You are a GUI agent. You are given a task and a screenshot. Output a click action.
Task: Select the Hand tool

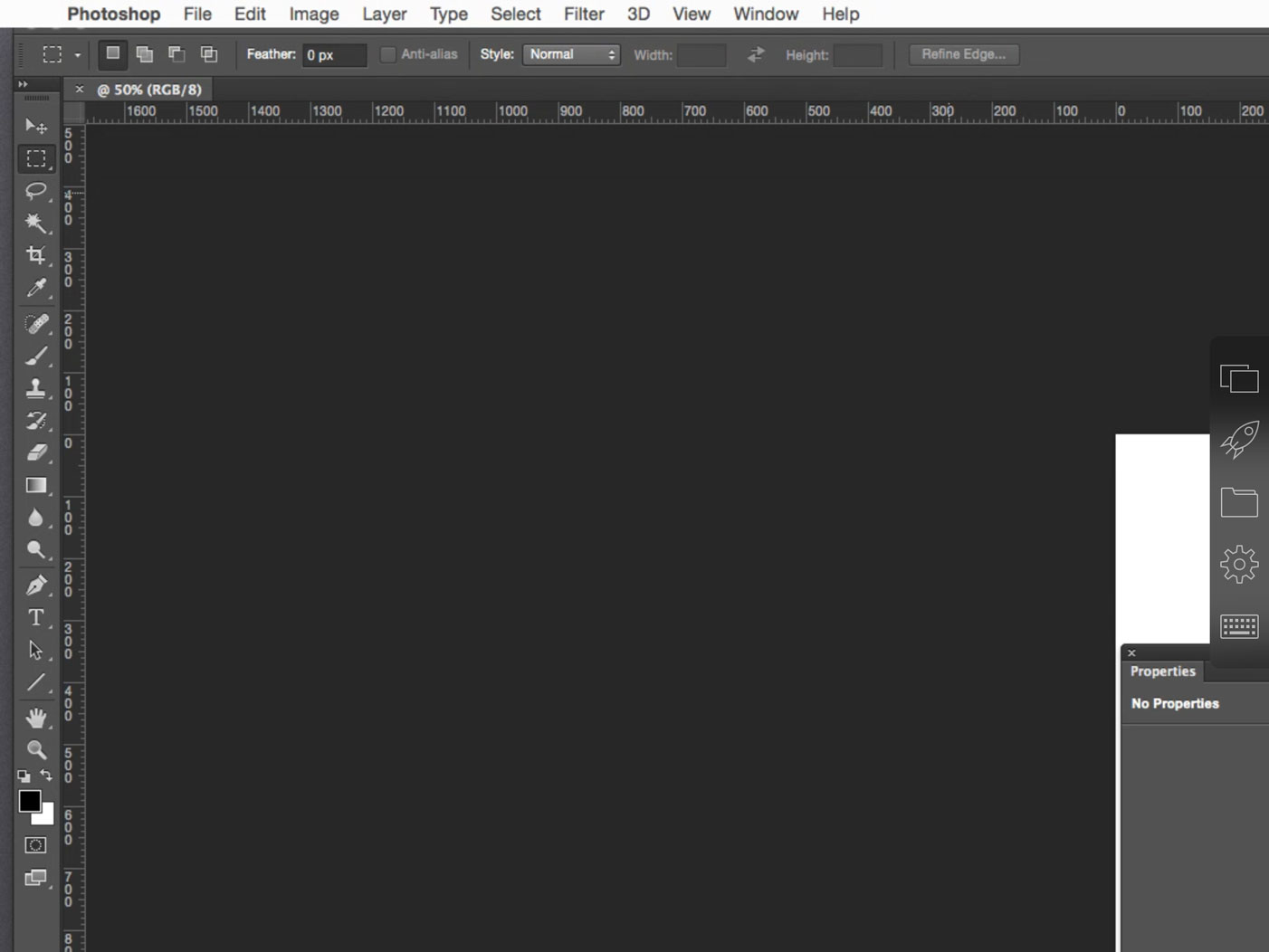point(36,718)
